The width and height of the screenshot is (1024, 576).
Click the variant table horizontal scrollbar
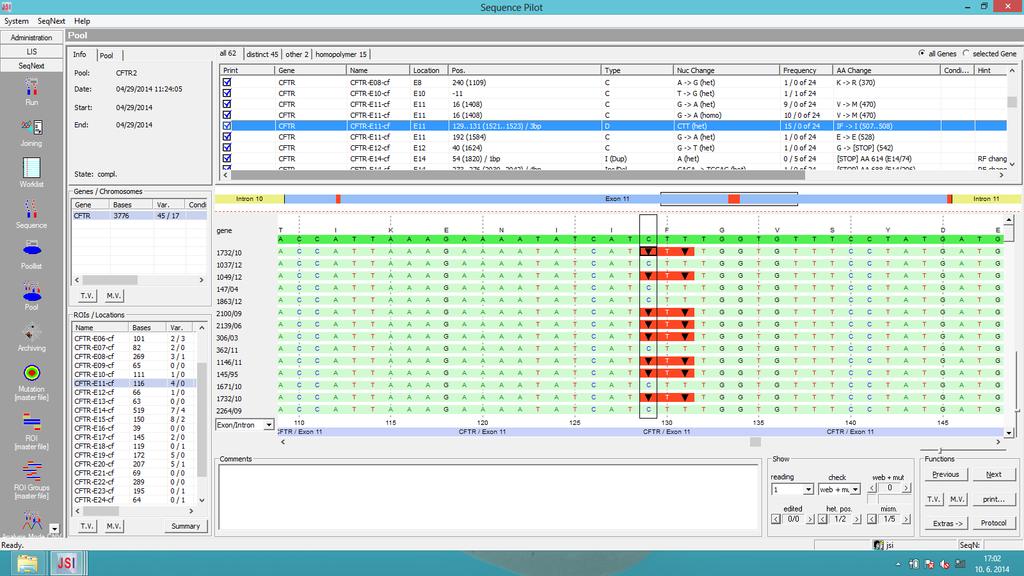[x=518, y=175]
